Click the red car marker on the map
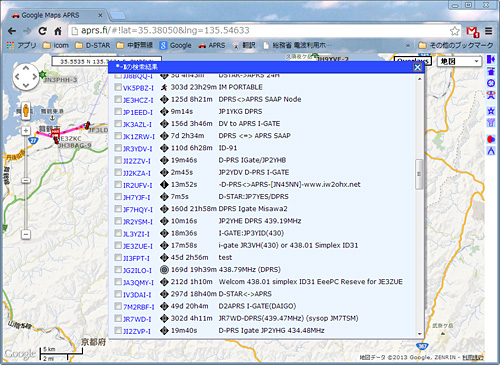 pyautogui.click(x=87, y=125)
